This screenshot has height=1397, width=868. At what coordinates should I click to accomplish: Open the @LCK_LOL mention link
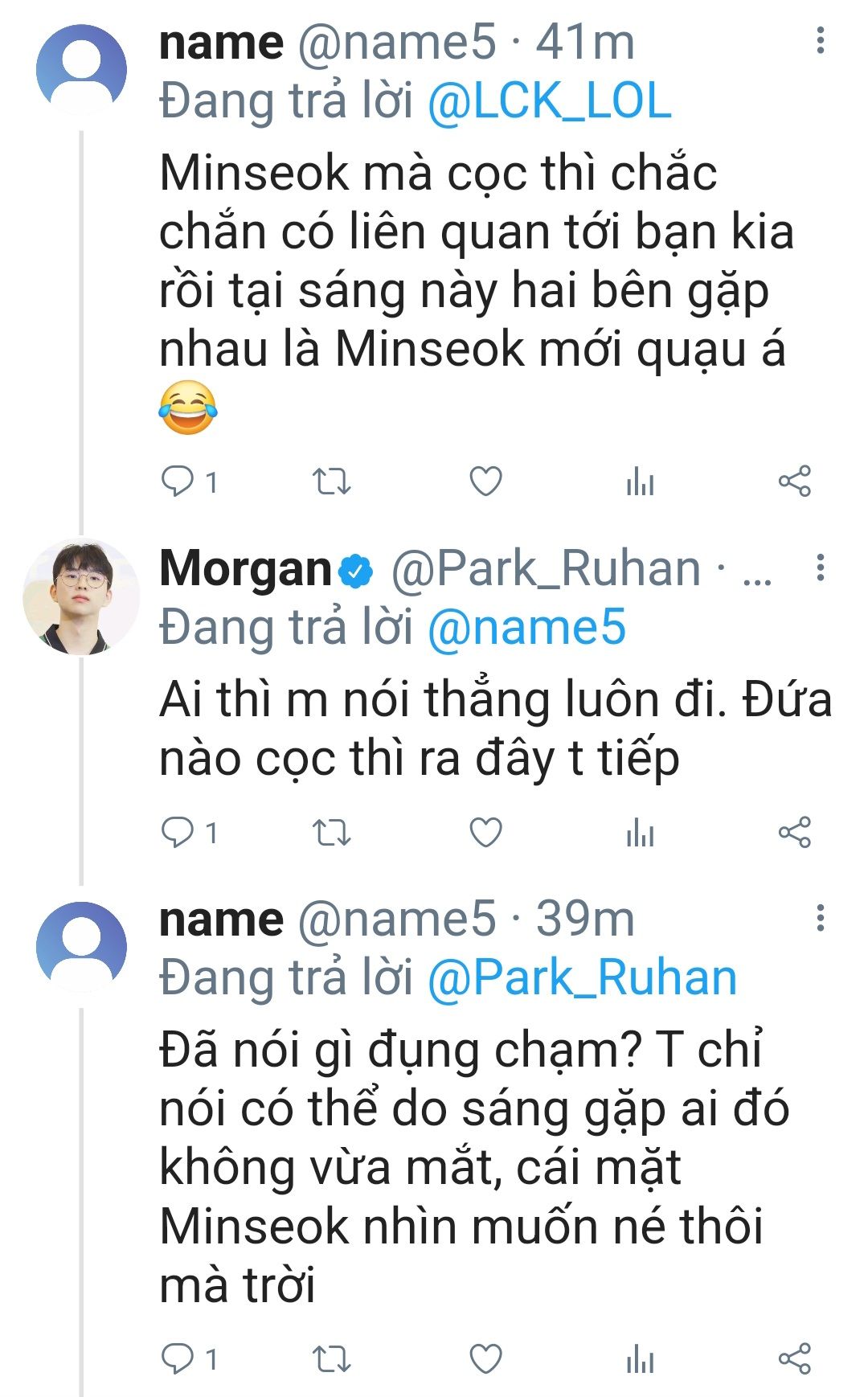click(x=549, y=102)
